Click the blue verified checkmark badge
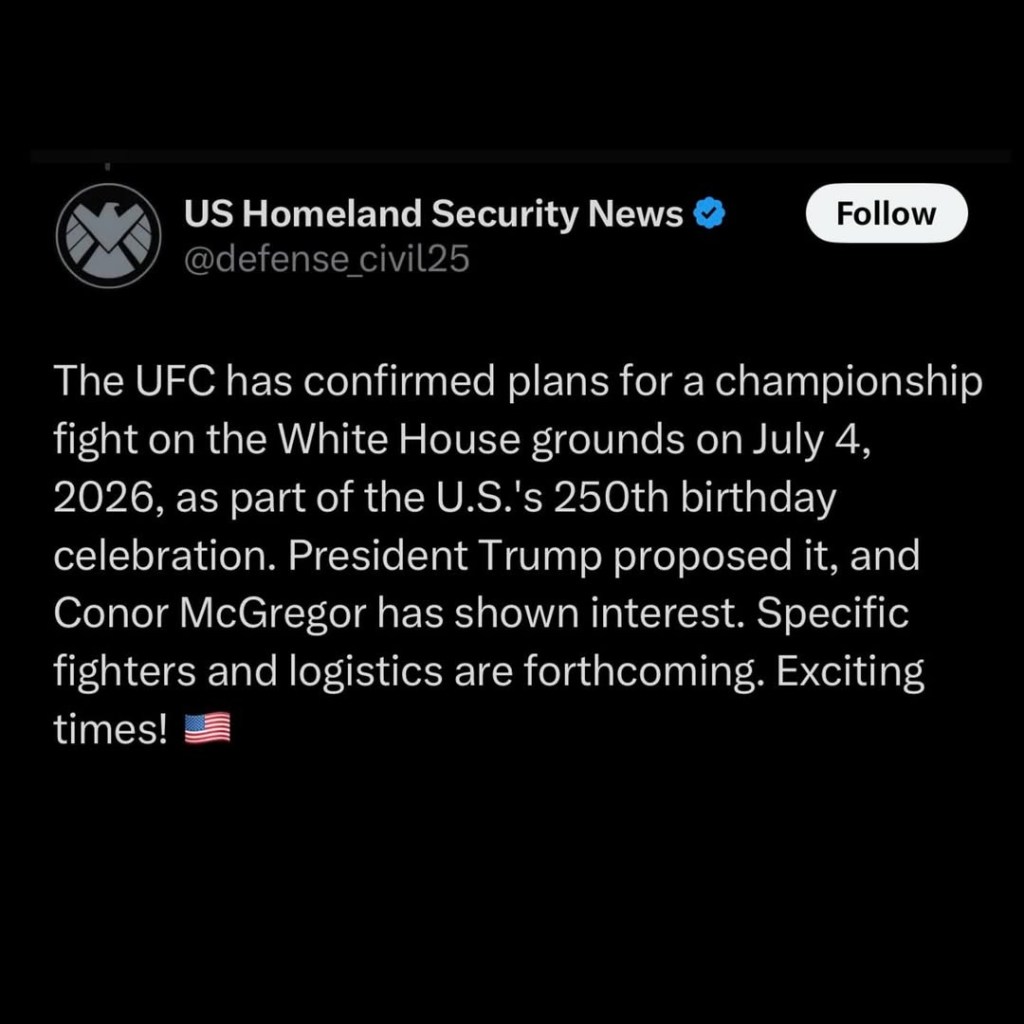Viewport: 1024px width, 1024px height. click(709, 213)
